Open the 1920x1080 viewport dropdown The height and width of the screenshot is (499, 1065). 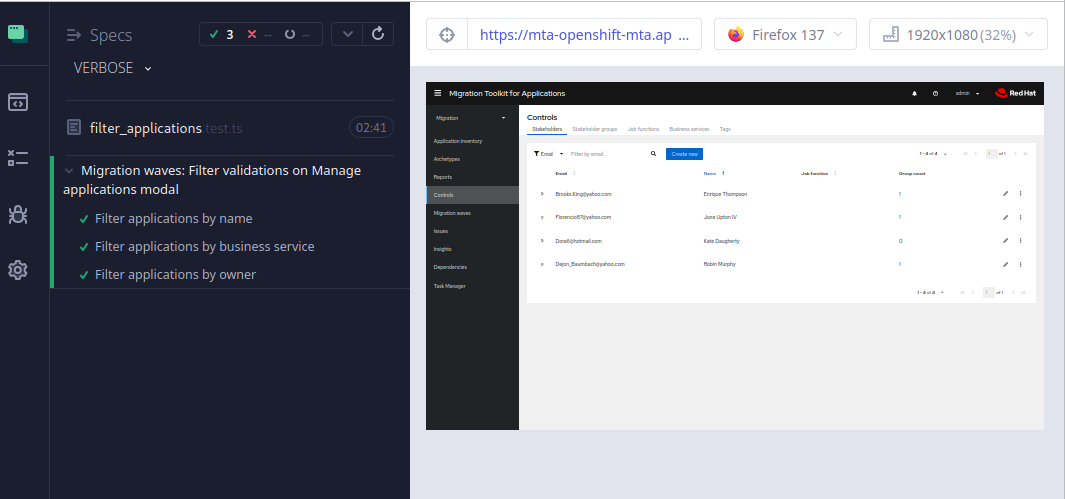click(x=957, y=34)
